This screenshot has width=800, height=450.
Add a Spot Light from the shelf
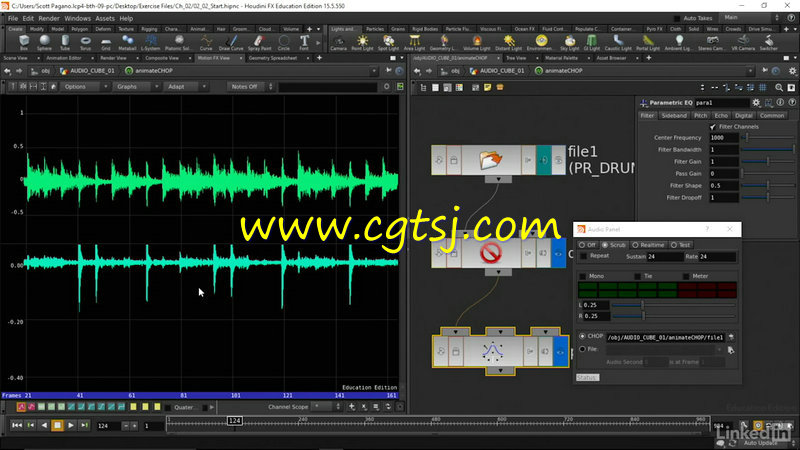coord(388,42)
